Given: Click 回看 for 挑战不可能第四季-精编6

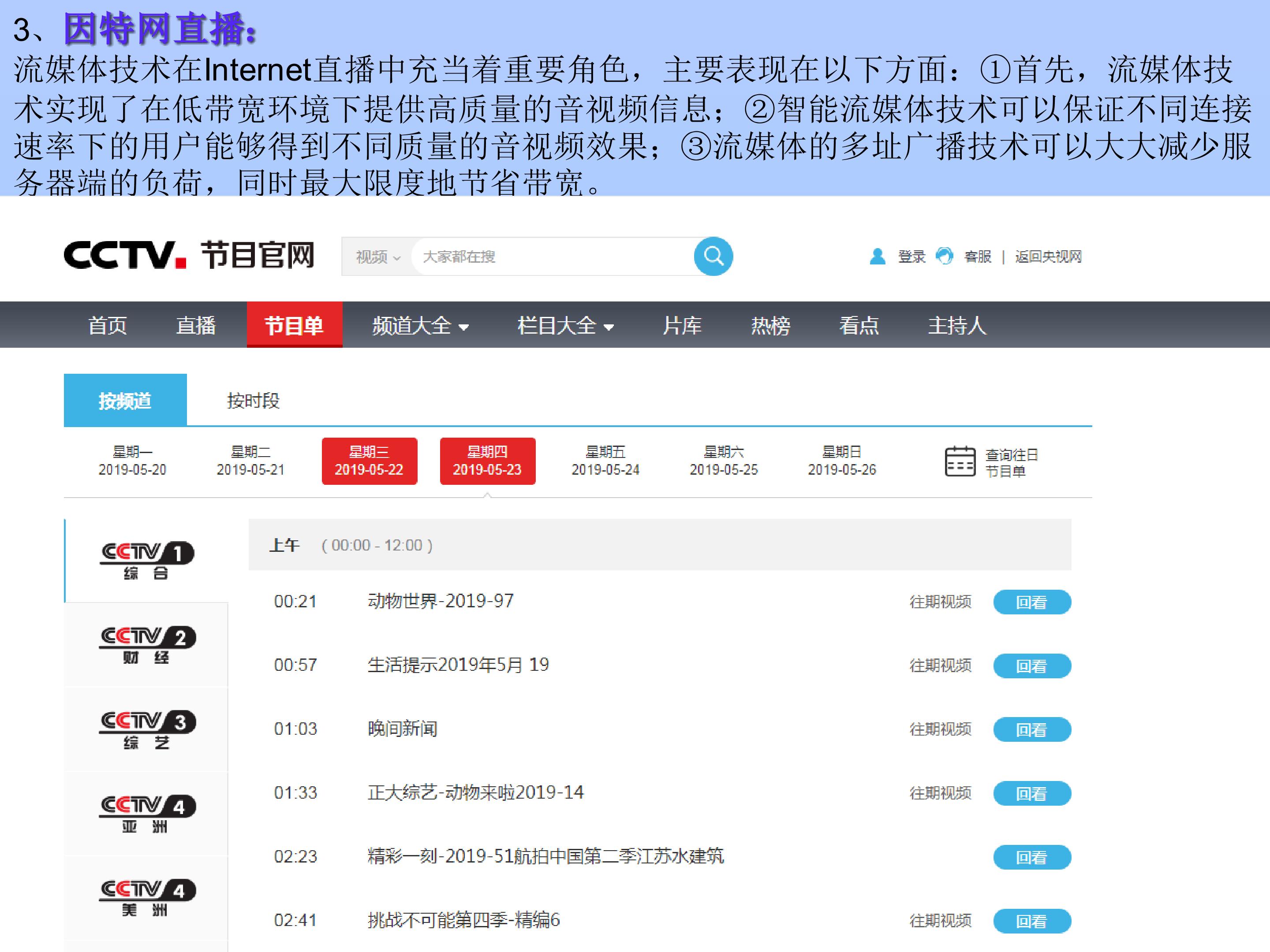Looking at the screenshot, I should tap(1032, 921).
